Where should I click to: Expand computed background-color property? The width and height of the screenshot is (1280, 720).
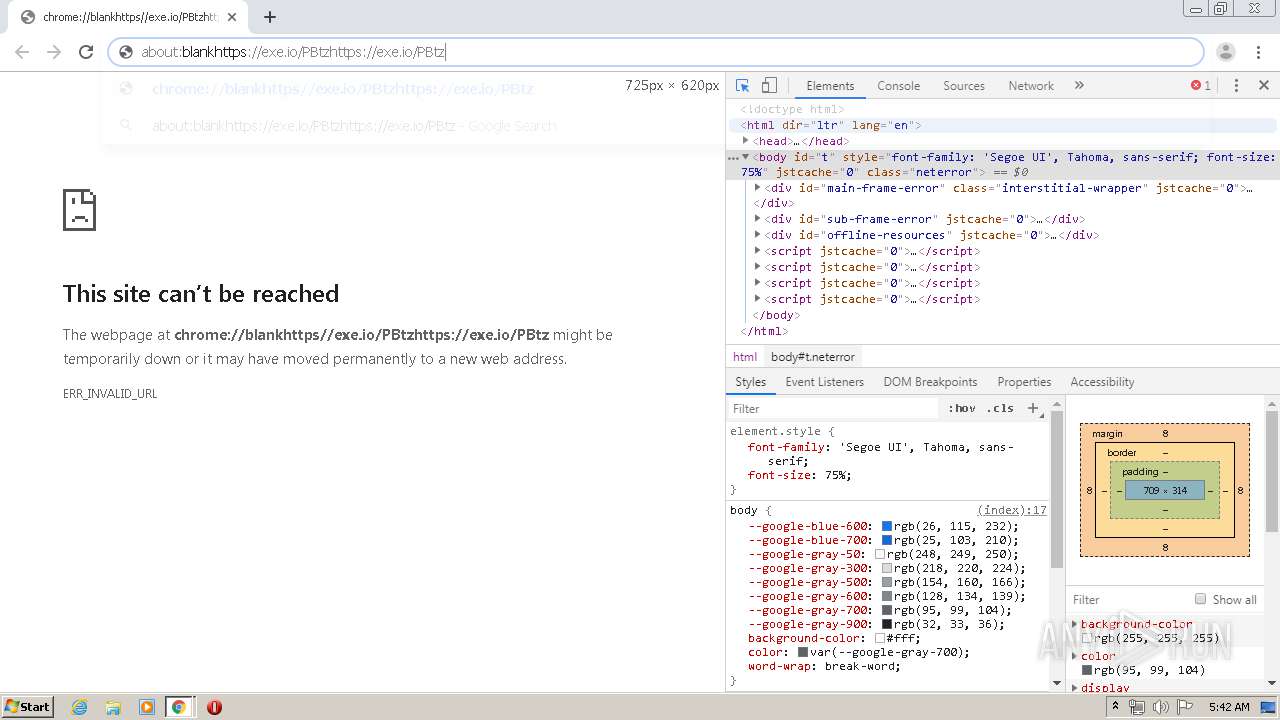[x=1076, y=624]
